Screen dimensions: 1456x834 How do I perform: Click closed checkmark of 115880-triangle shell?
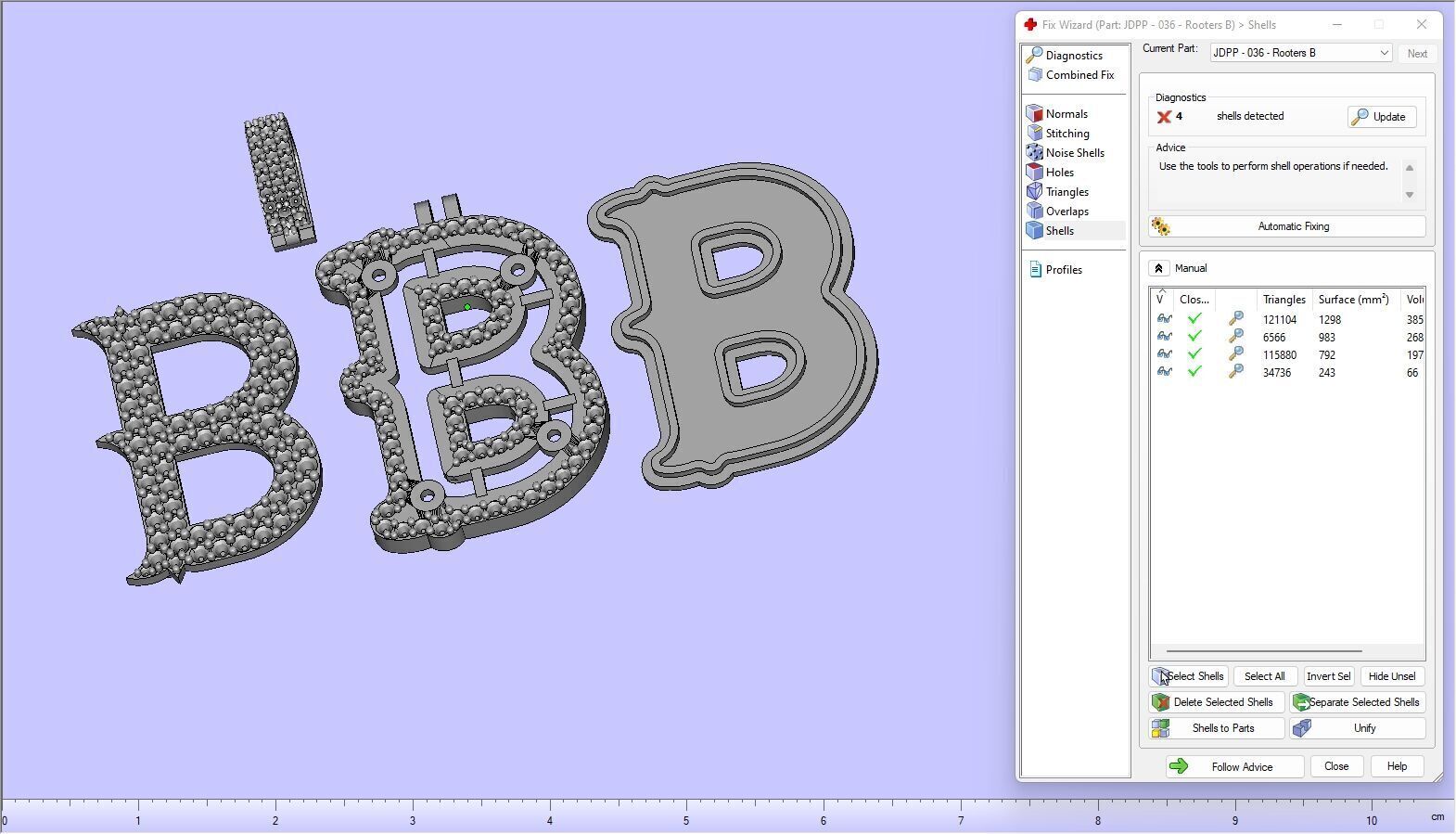coord(1194,354)
